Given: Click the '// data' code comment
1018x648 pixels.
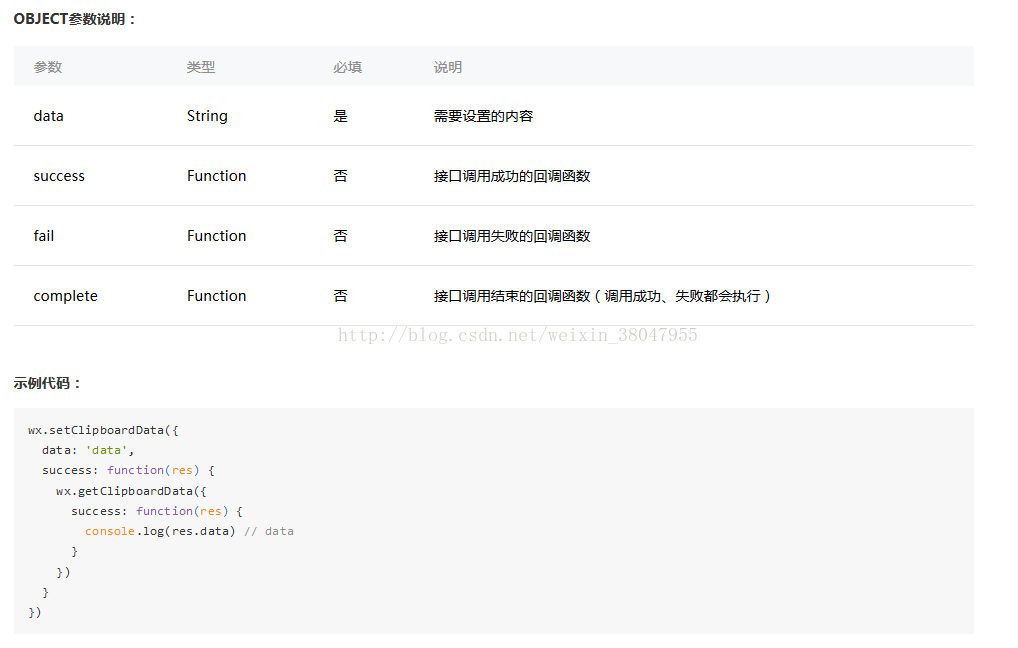Looking at the screenshot, I should click(x=269, y=531).
